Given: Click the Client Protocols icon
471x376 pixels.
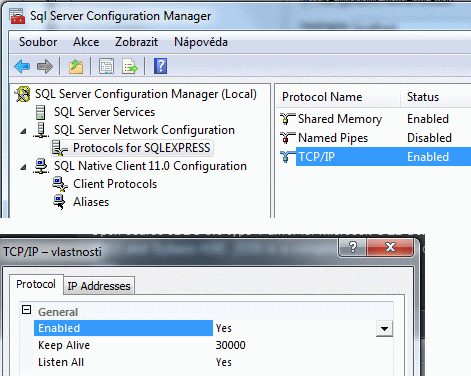Looking at the screenshot, I should (x=60, y=184).
